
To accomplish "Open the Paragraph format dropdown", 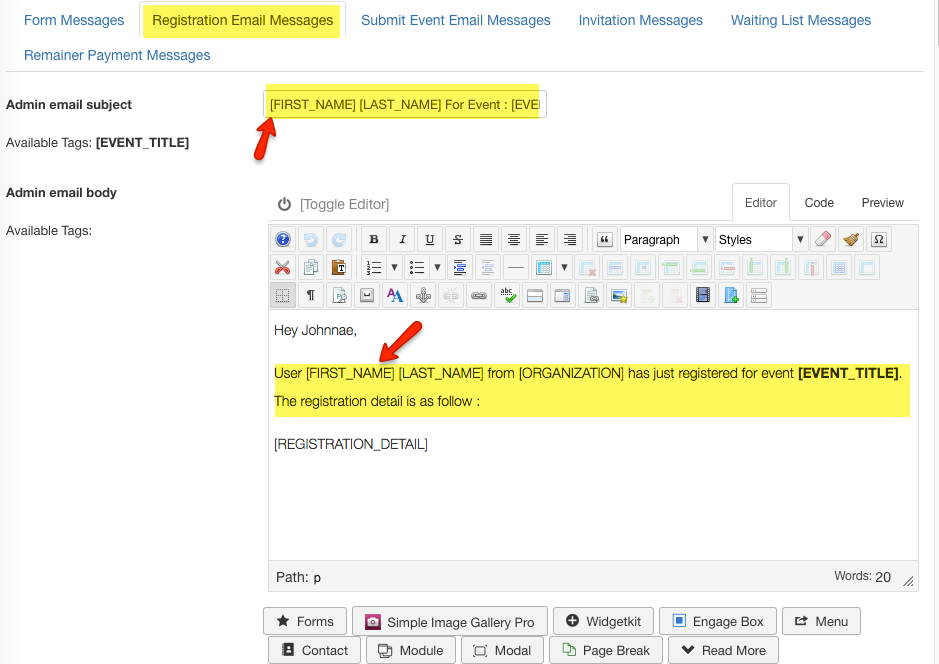I will 660,239.
